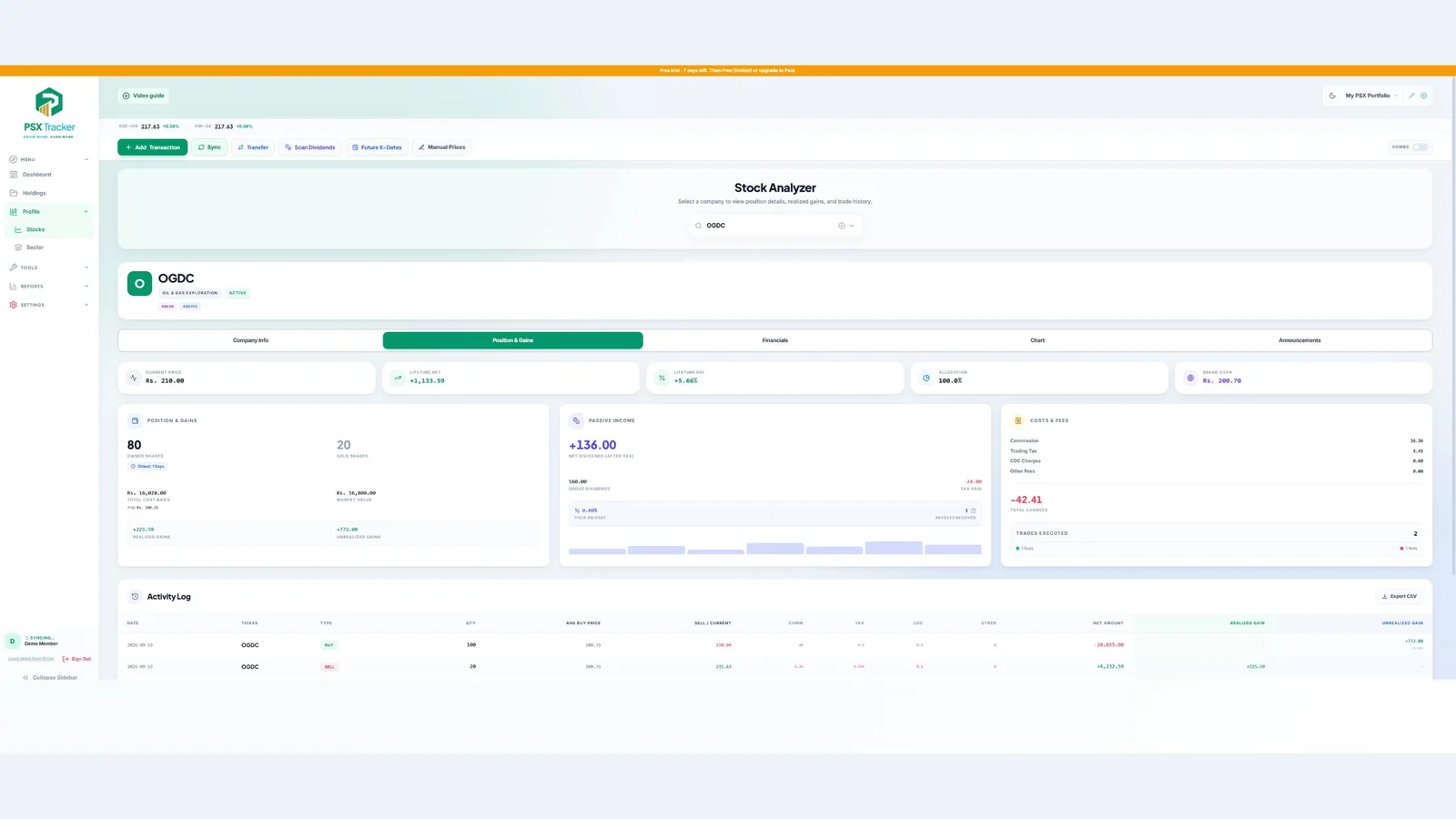Click the Lifetime ROI percent icon
Image resolution: width=1456 pixels, height=819 pixels.
tap(662, 378)
